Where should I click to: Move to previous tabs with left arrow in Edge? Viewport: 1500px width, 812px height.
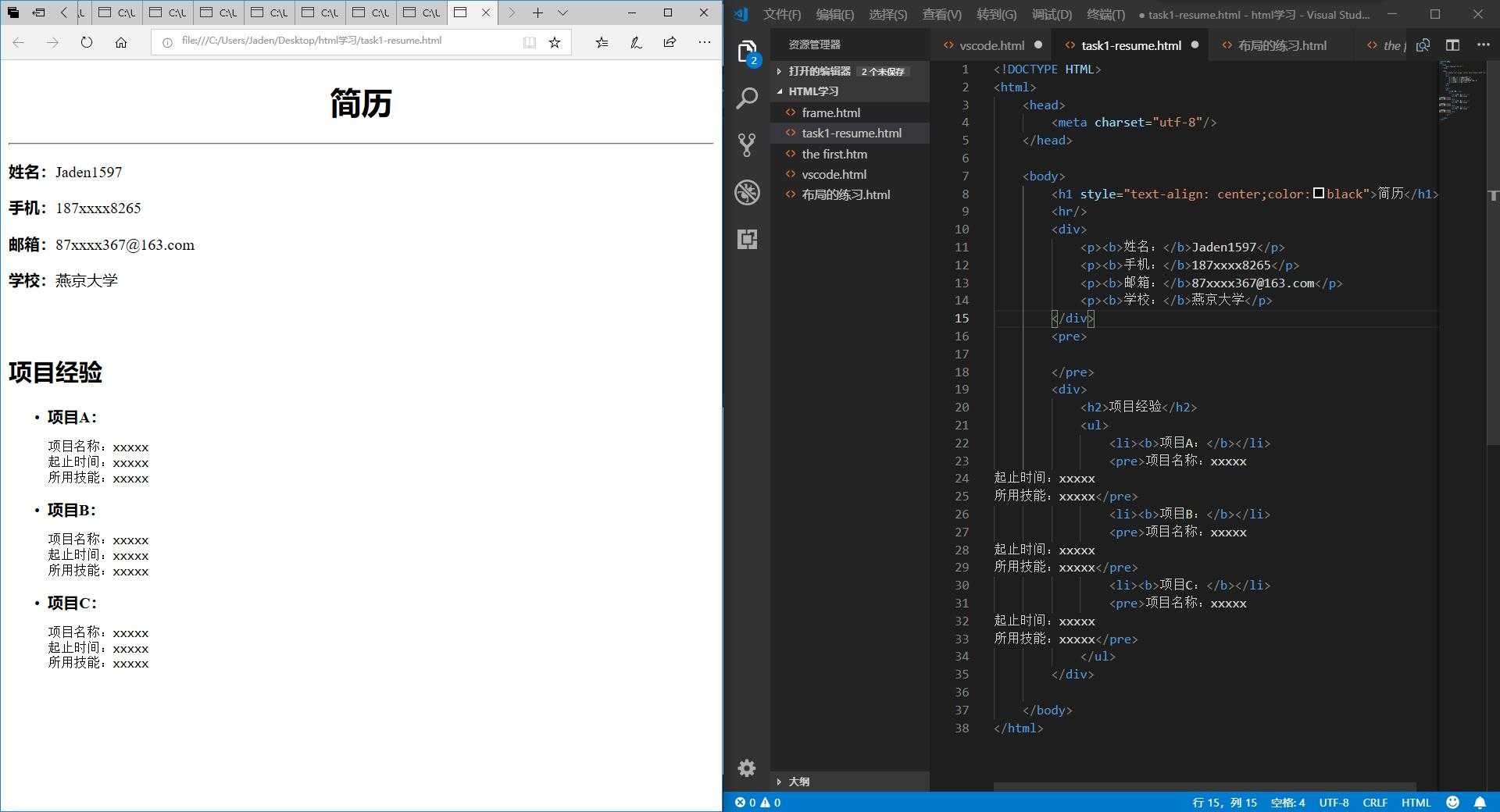pos(64,12)
